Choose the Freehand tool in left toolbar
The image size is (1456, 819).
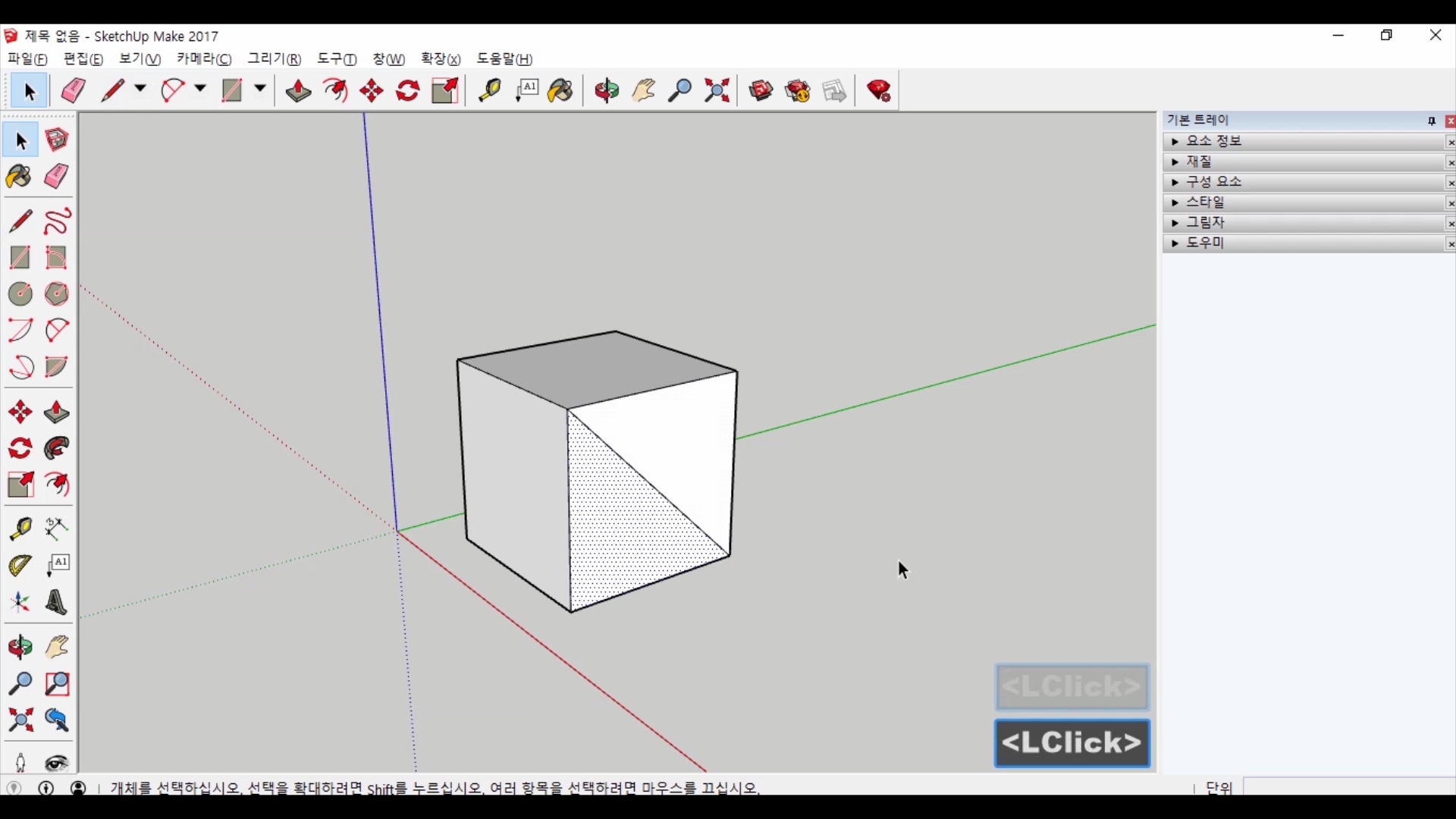[x=57, y=221]
